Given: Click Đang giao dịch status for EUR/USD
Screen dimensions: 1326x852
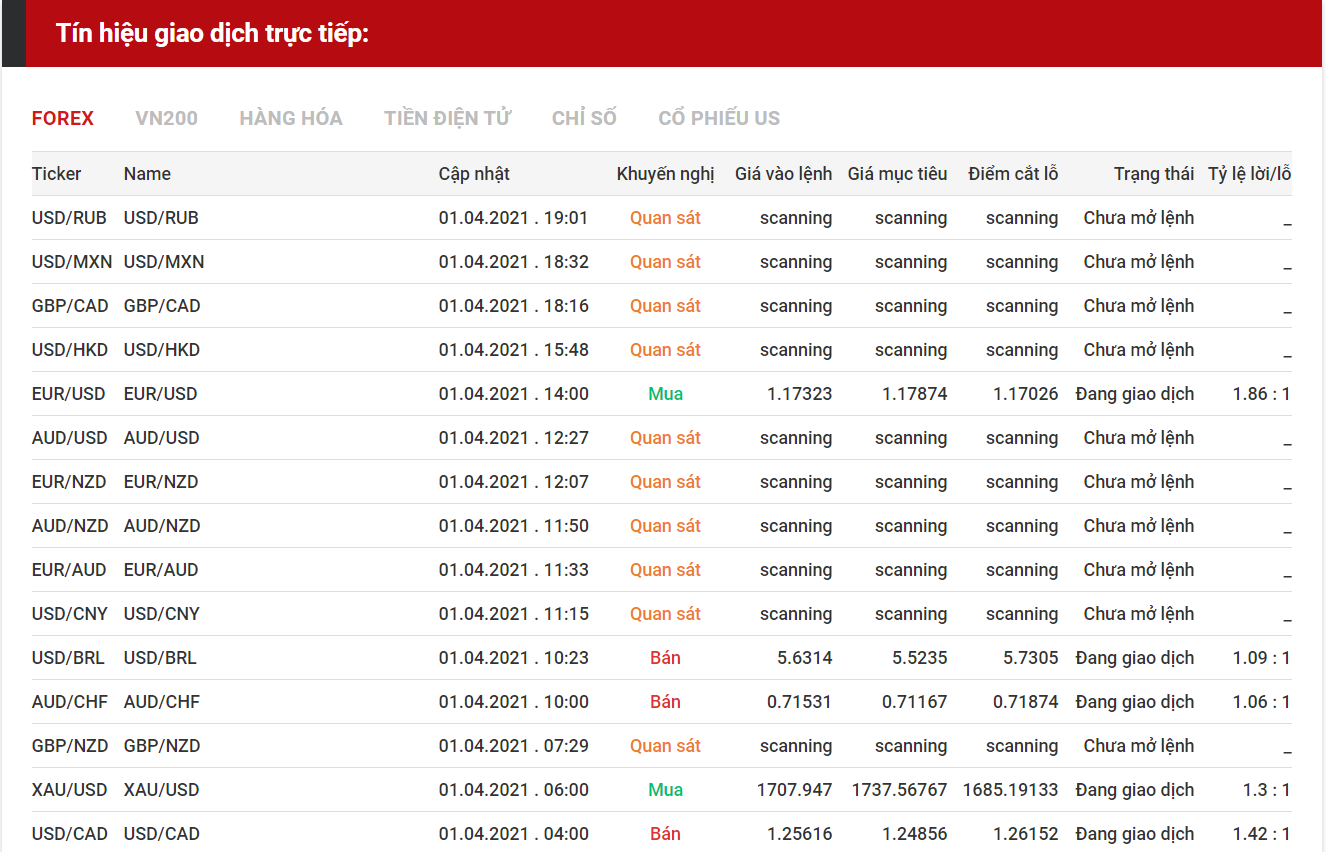Looking at the screenshot, I should [x=1135, y=394].
